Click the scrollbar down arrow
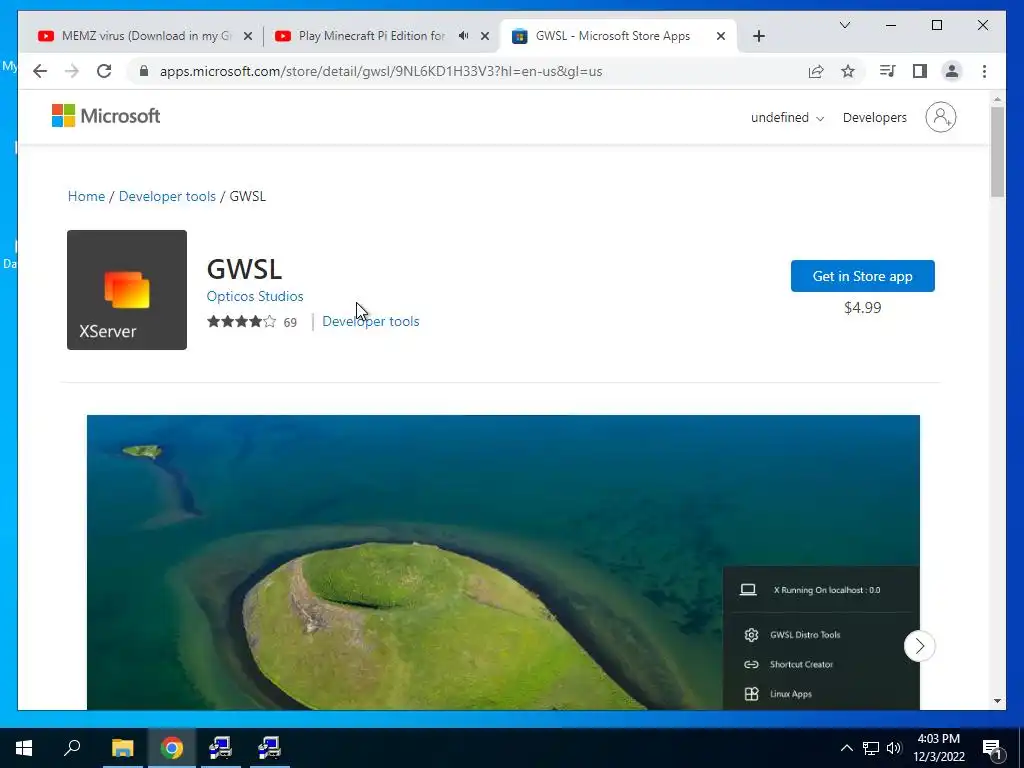The image size is (1024, 768). 997,701
